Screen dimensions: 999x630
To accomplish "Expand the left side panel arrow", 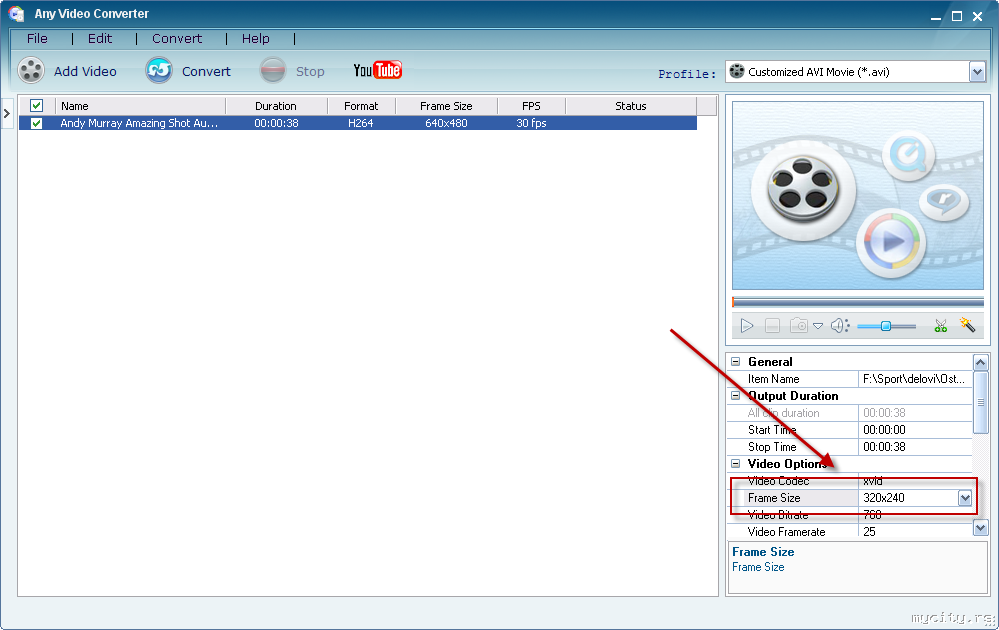I will (6, 113).
